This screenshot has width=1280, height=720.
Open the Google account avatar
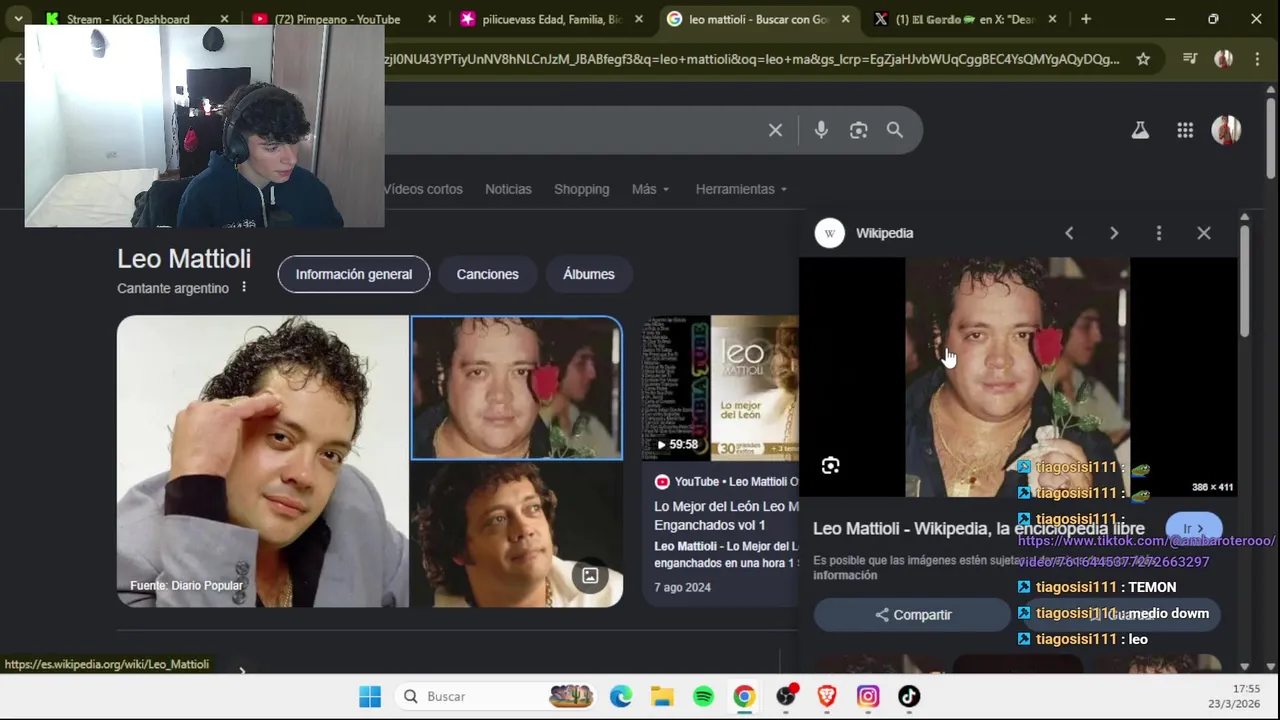(1226, 130)
